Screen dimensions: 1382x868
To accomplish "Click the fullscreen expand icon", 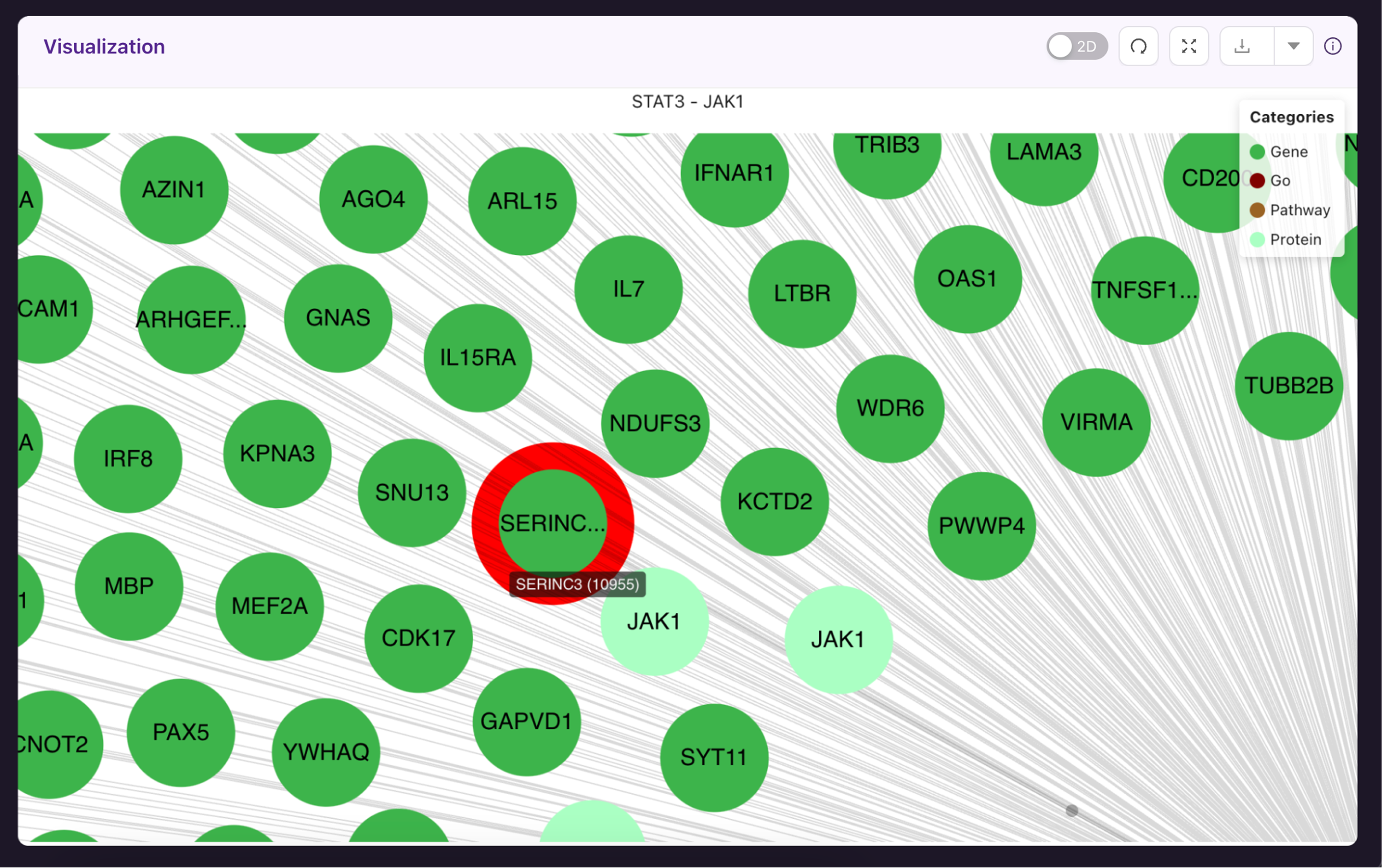I will coord(1188,47).
